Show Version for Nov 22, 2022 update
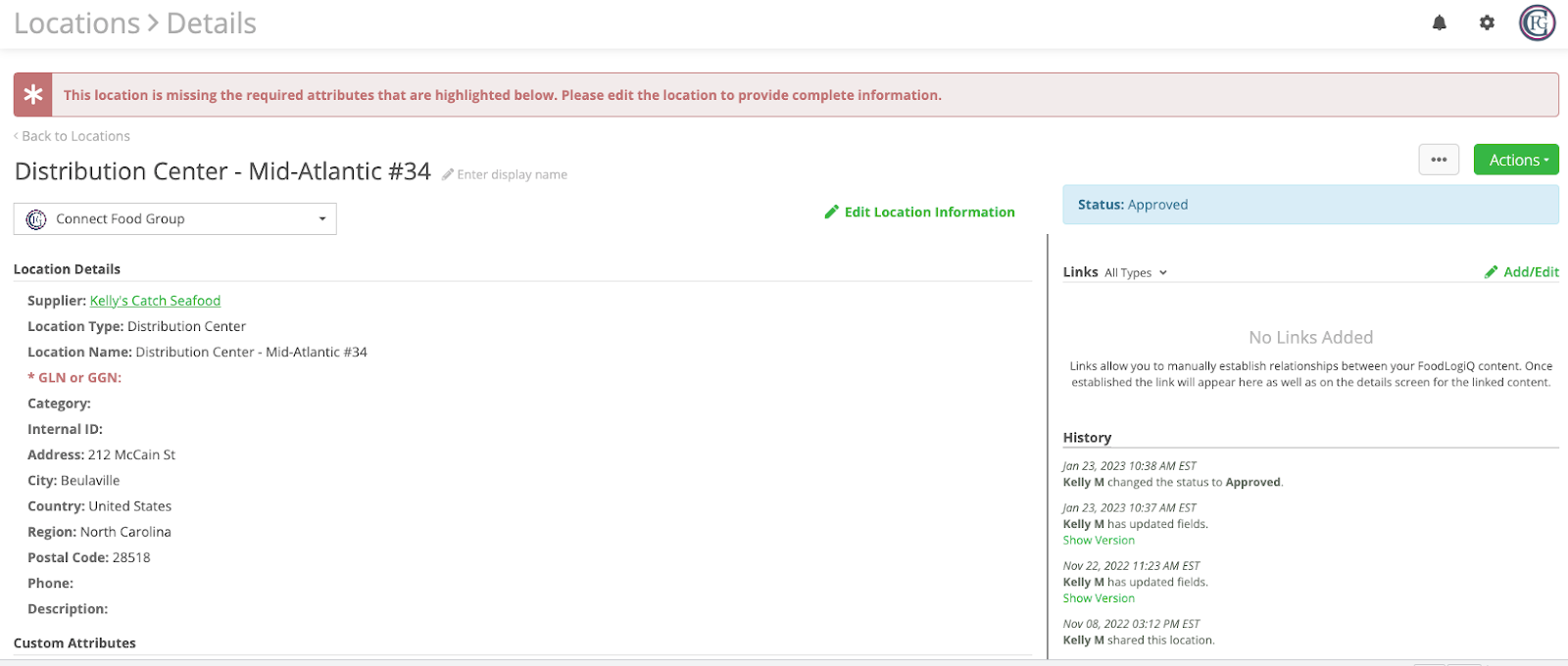The width and height of the screenshot is (1568, 666). tap(1099, 598)
